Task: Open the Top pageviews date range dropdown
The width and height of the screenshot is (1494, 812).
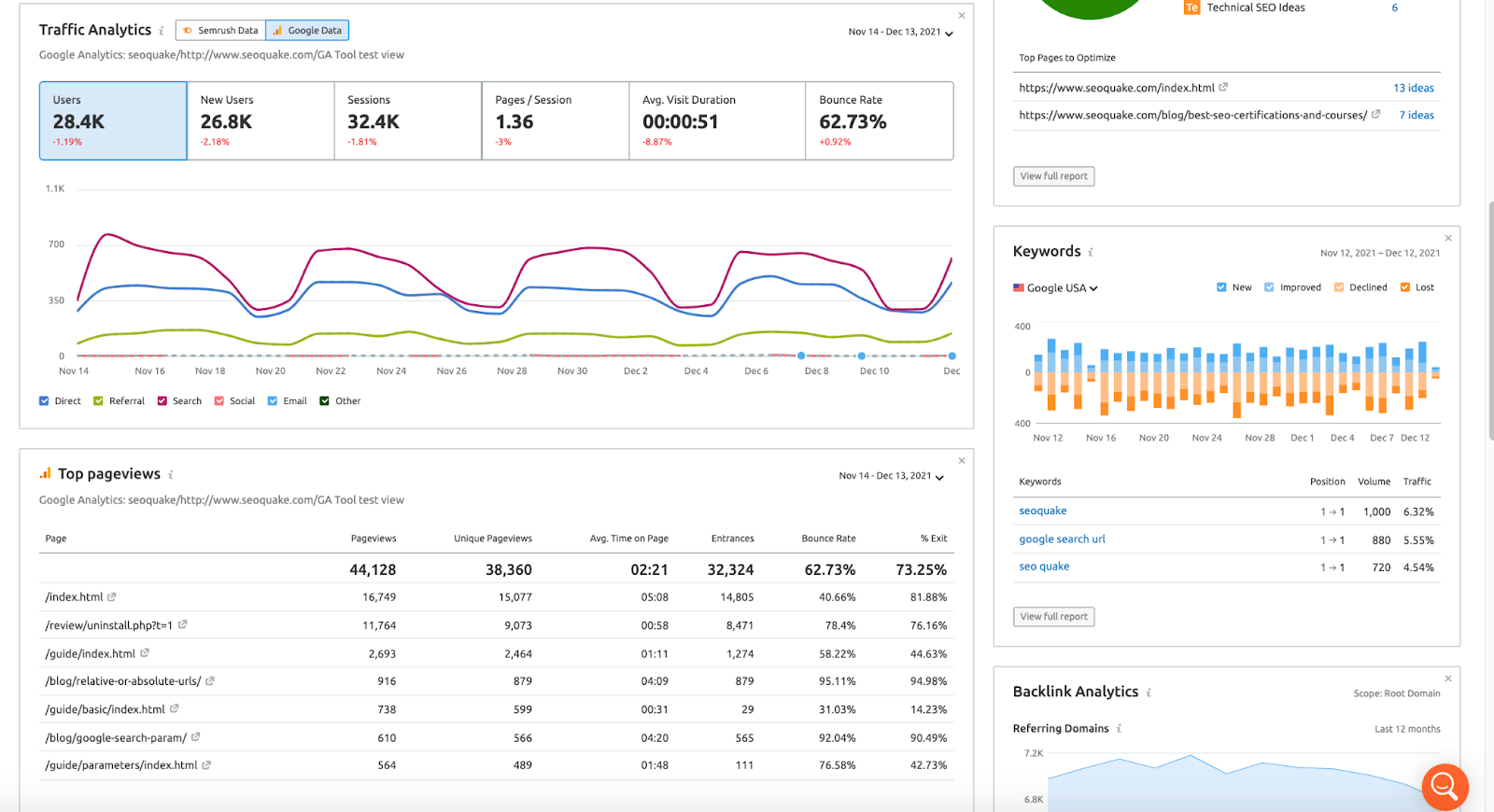Action: pos(892,476)
